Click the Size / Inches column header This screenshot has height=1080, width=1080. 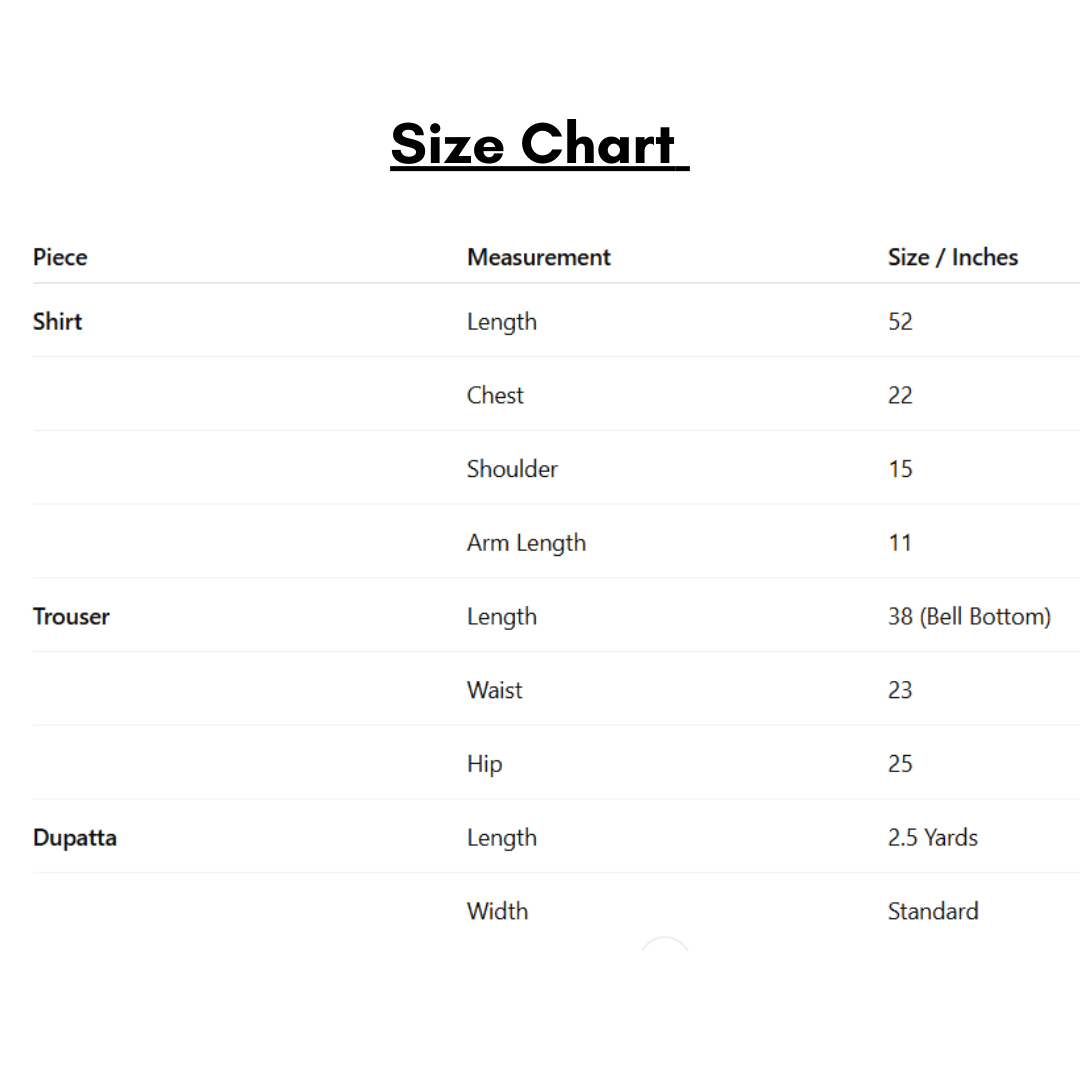(x=952, y=257)
